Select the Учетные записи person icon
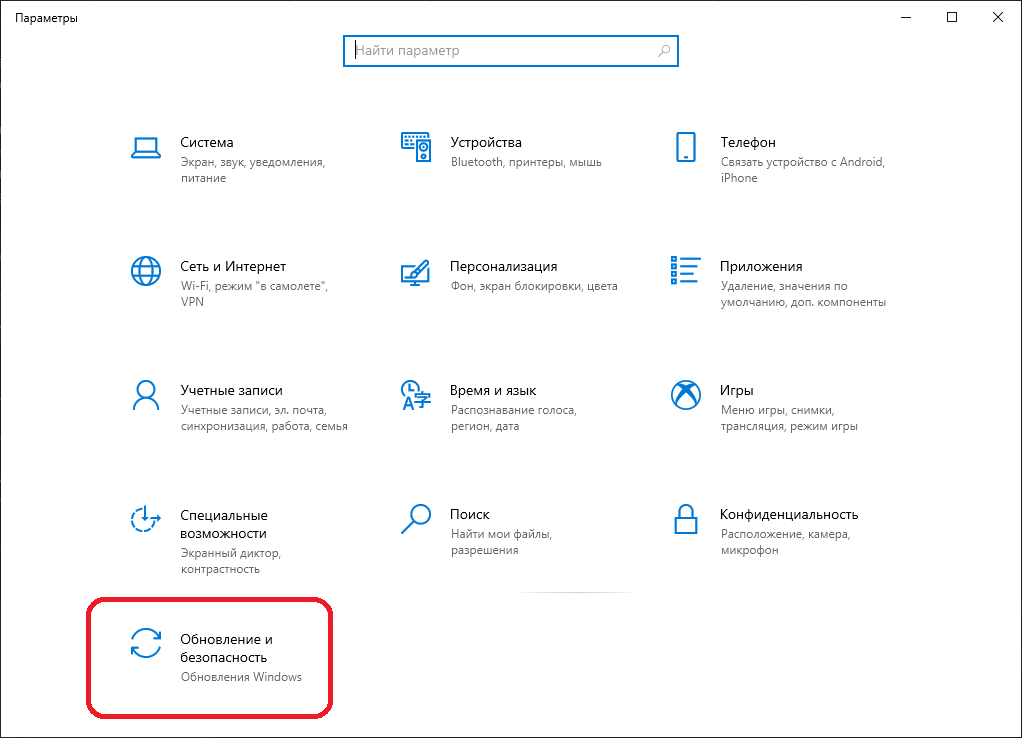Image resolution: width=1022 pixels, height=738 pixels. [x=146, y=395]
